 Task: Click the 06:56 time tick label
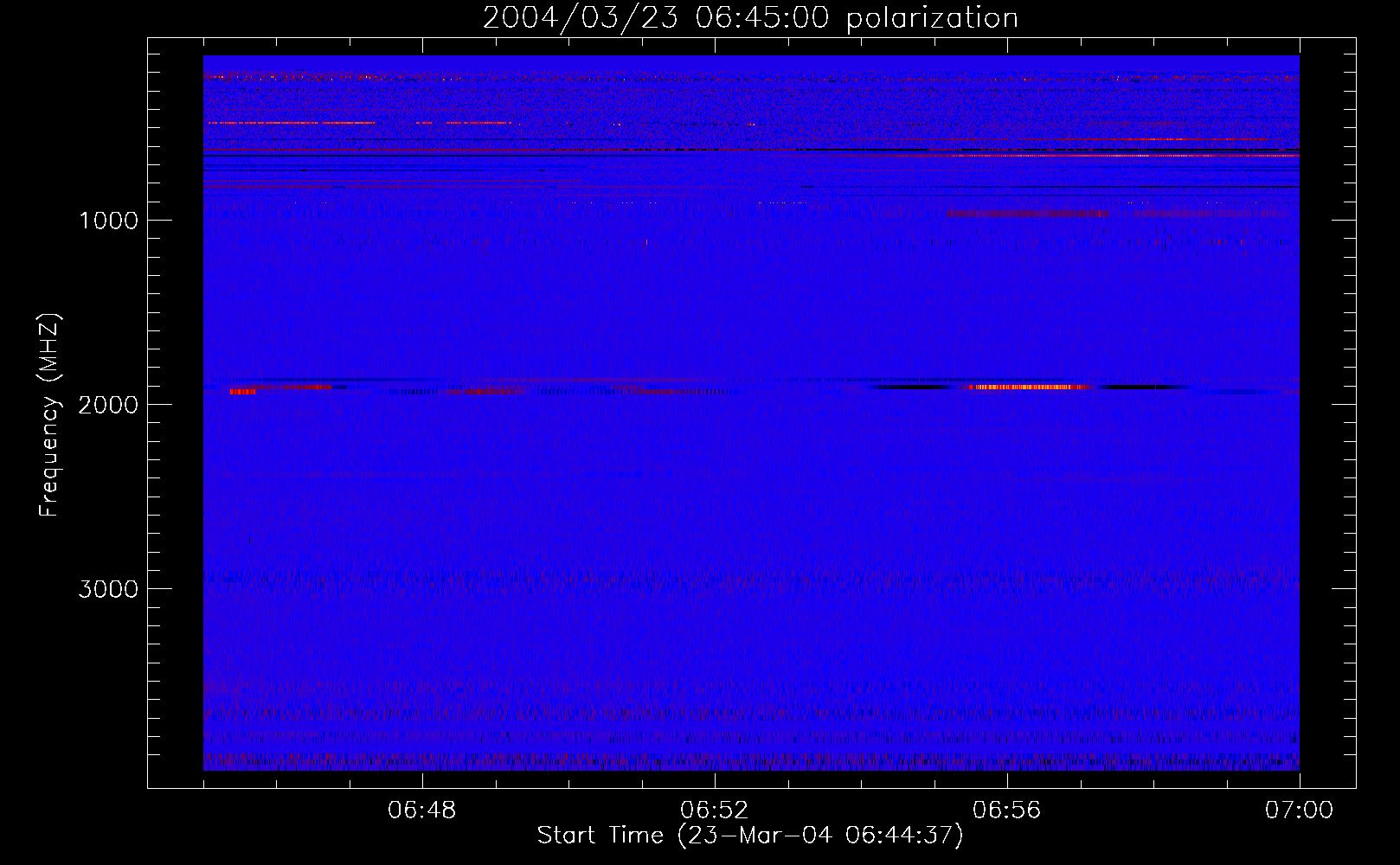coord(1007,811)
